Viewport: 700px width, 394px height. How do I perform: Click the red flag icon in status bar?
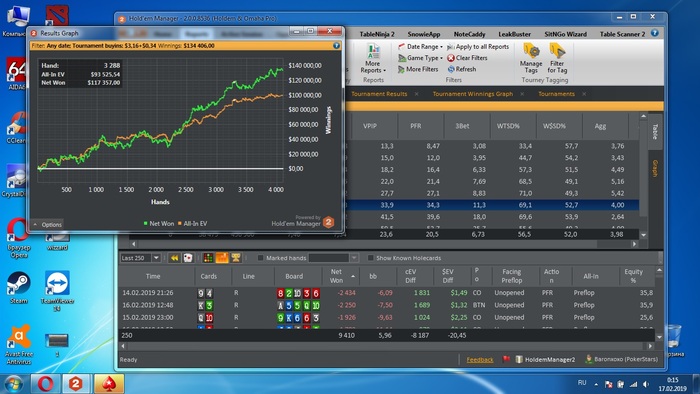tap(506, 359)
